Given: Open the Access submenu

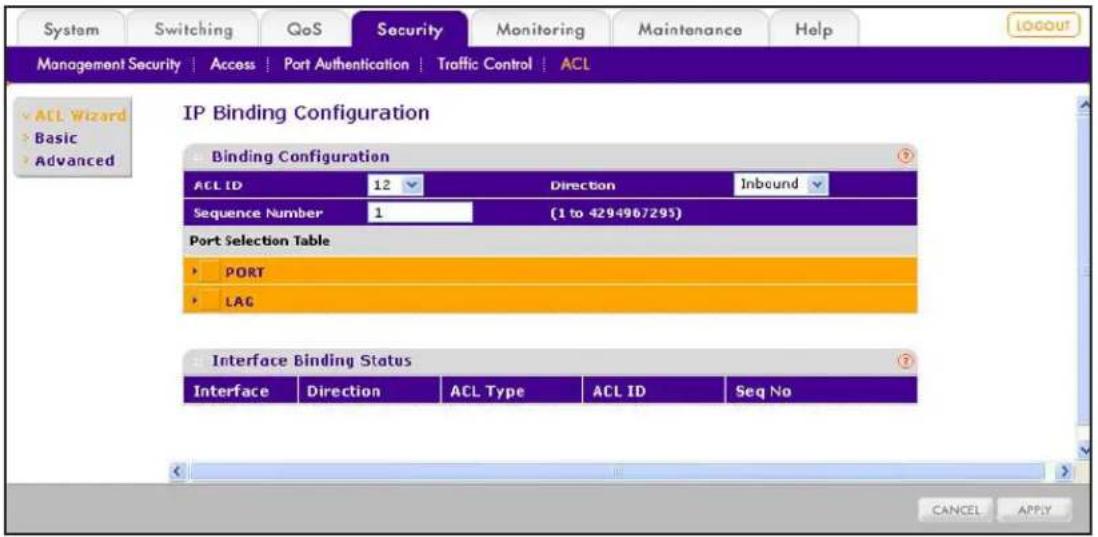Looking at the screenshot, I should 233,64.
